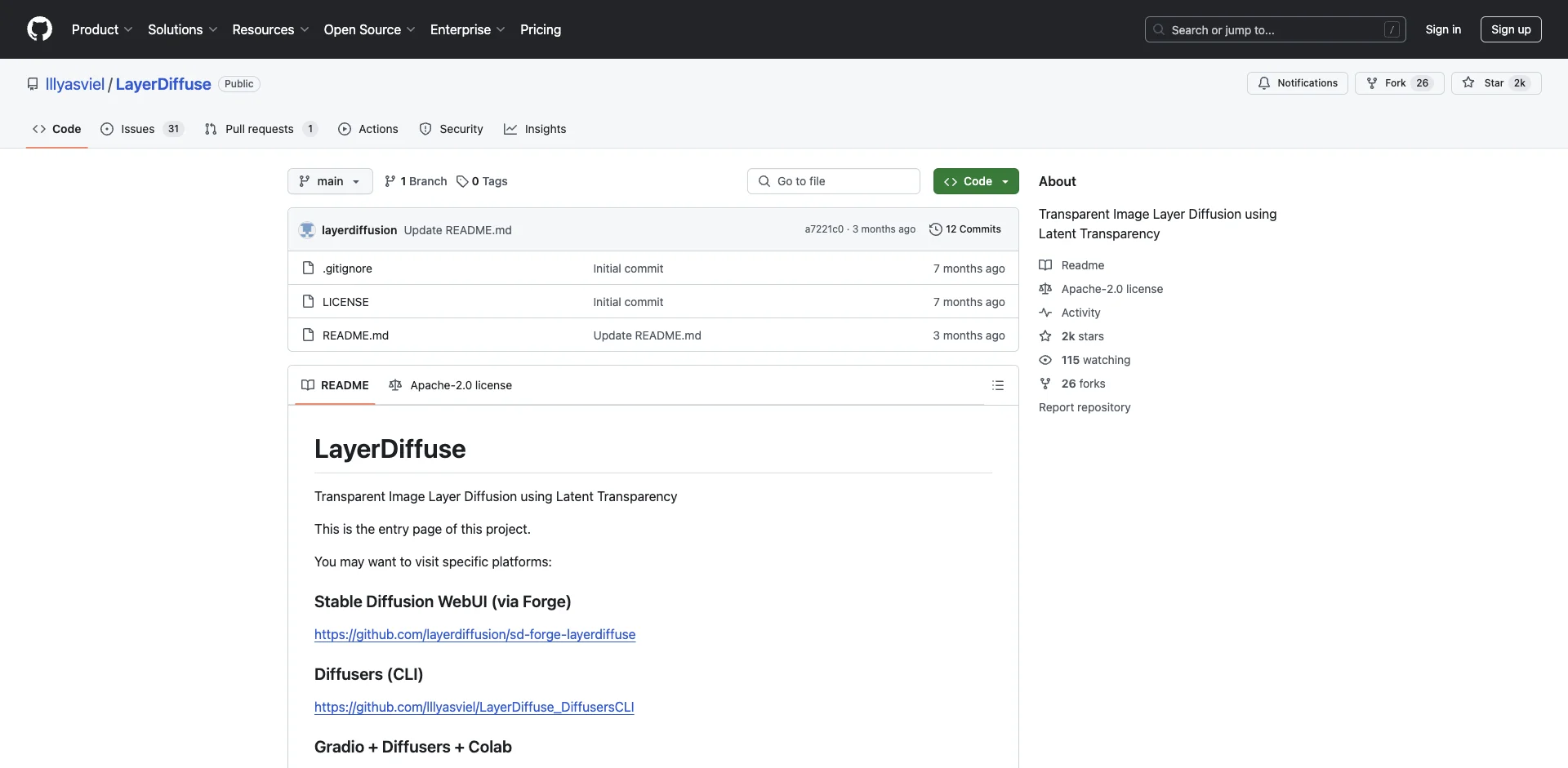Screen dimensions: 1568x768
Task: Click the slash shortcut key icon in search
Action: click(1392, 29)
